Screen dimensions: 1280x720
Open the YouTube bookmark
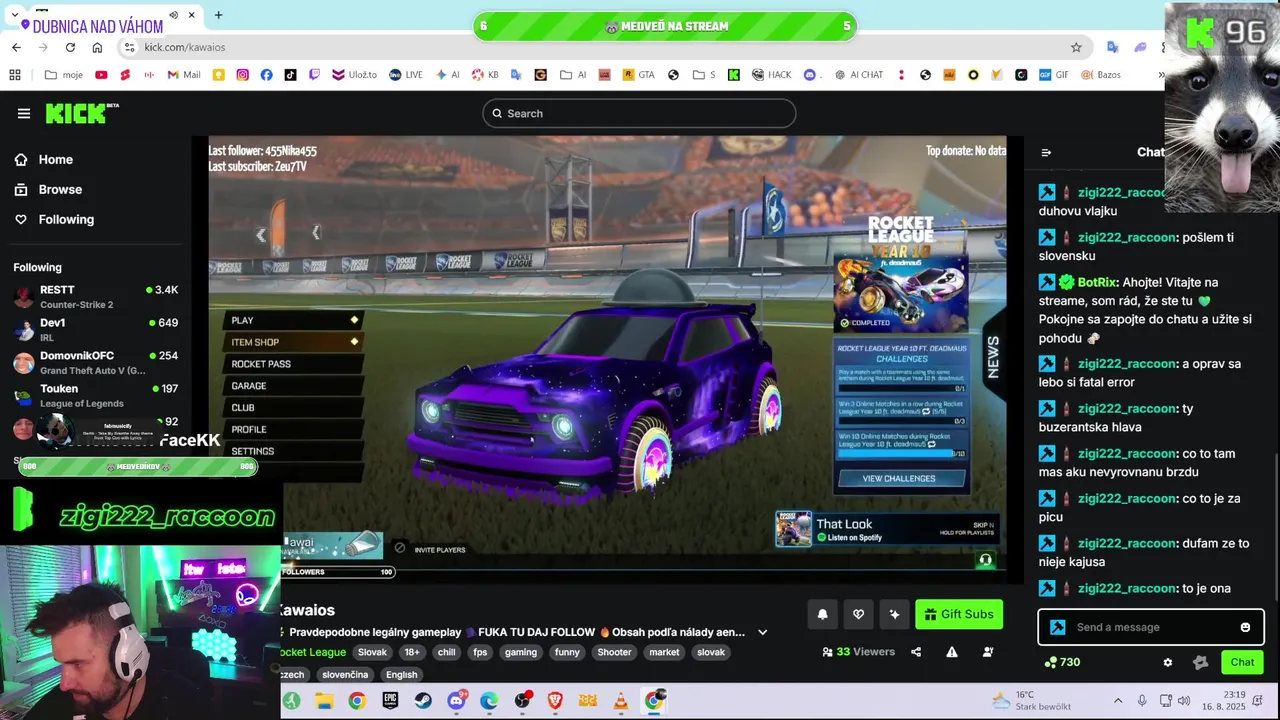tap(101, 75)
